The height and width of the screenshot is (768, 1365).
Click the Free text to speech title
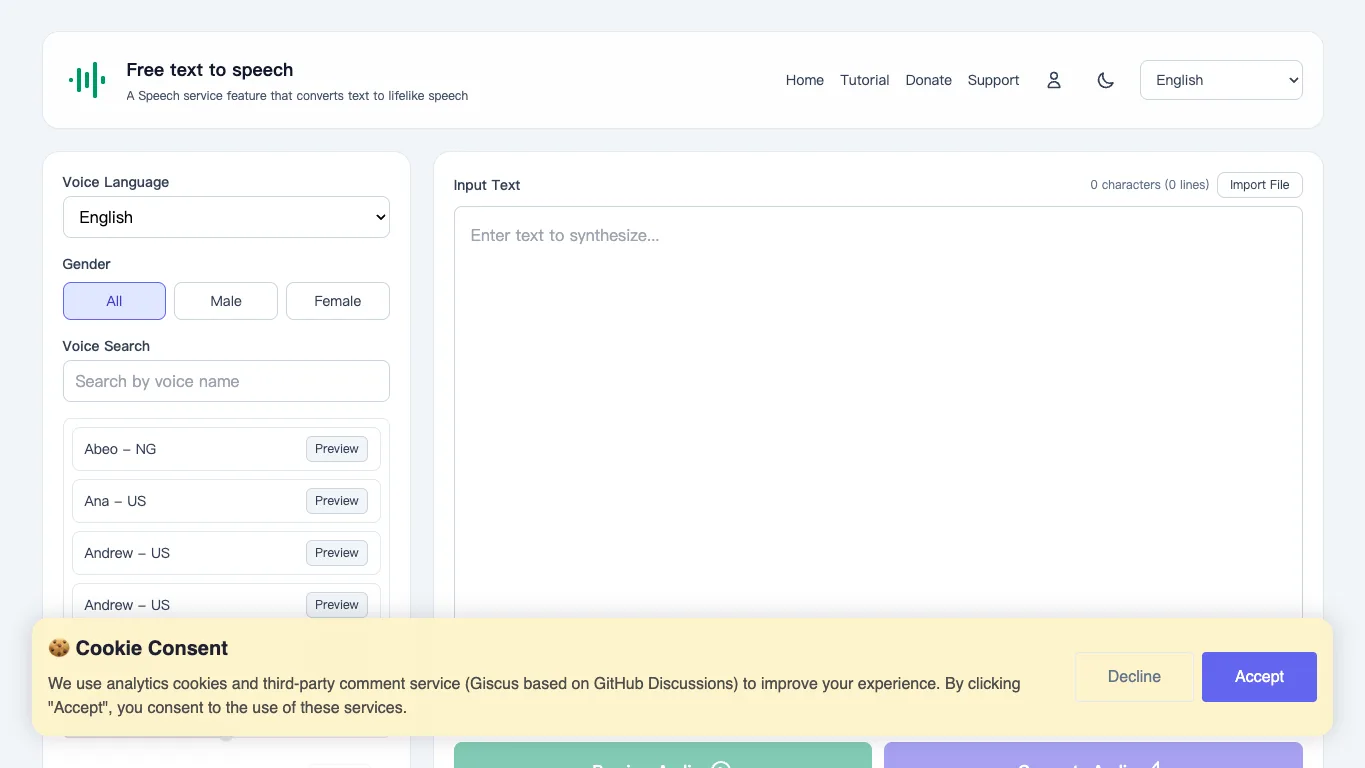pos(210,70)
